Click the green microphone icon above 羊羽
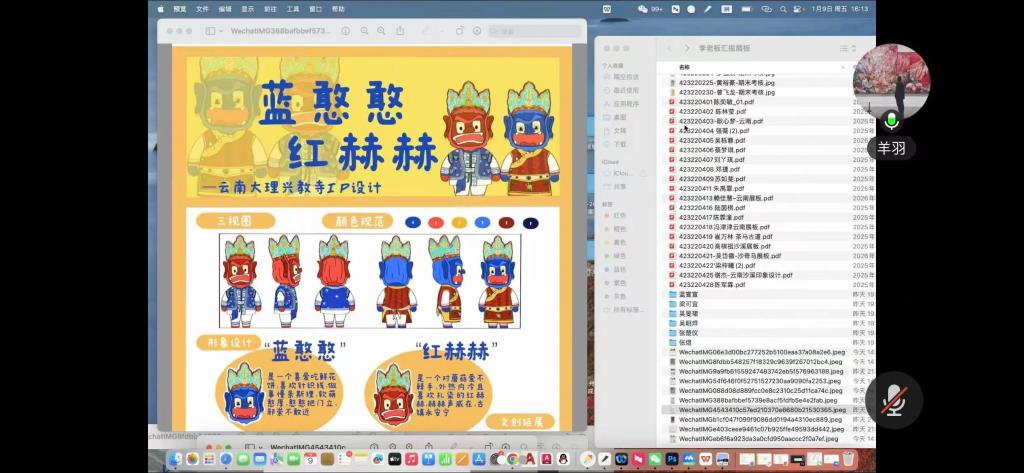The width and height of the screenshot is (1024, 473). tap(891, 121)
